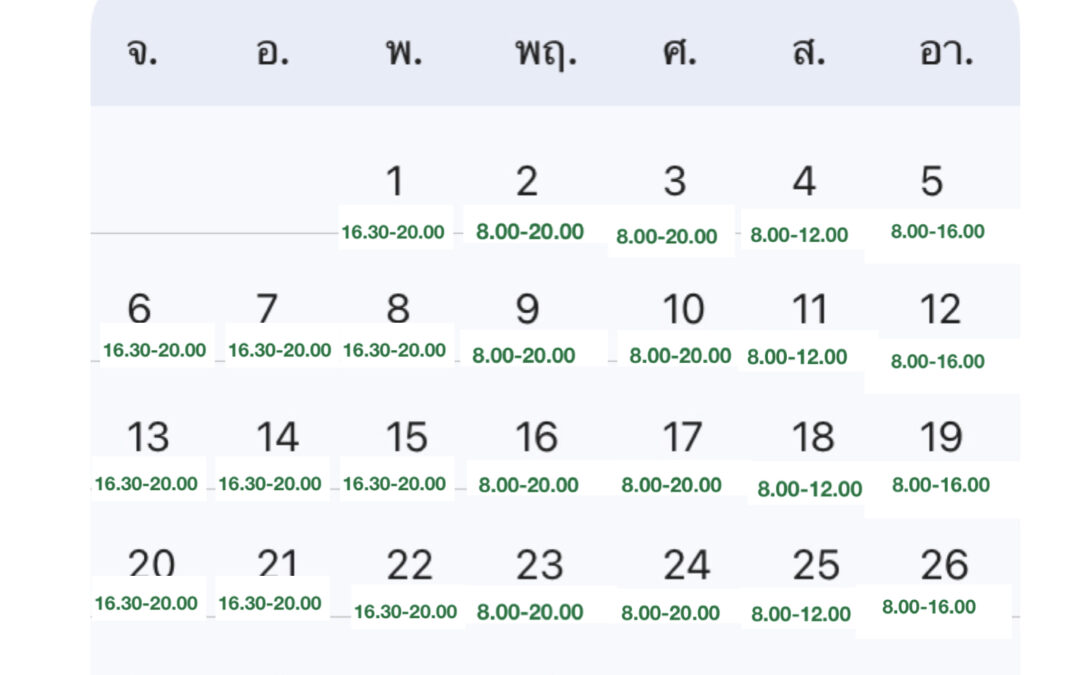Open the 8.00-20.00 slot under date 2
This screenshot has width=1080, height=675.
point(530,232)
